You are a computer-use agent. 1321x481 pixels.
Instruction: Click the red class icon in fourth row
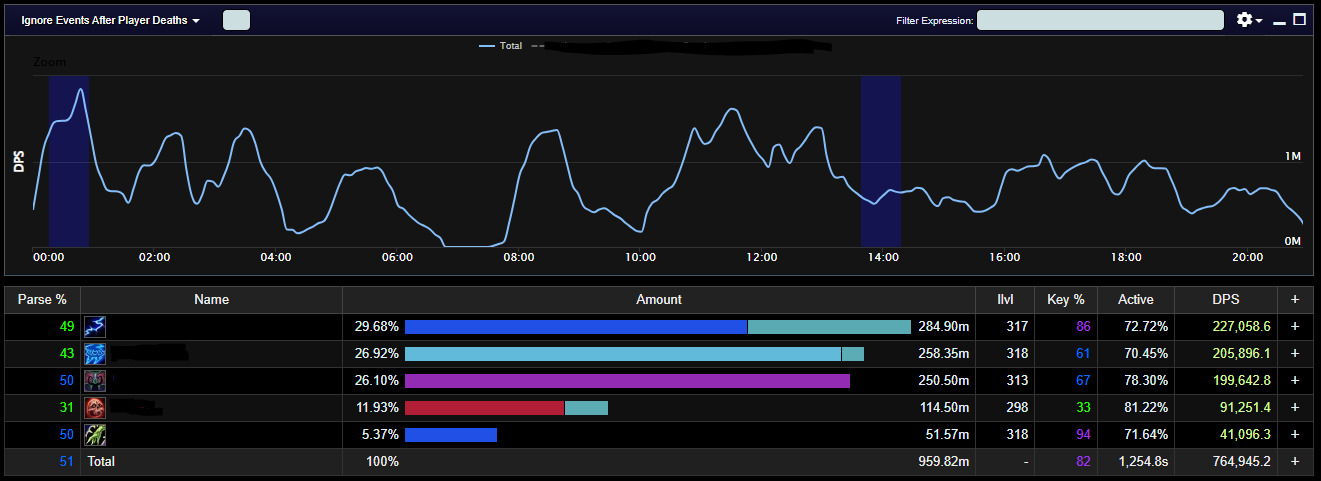95,407
